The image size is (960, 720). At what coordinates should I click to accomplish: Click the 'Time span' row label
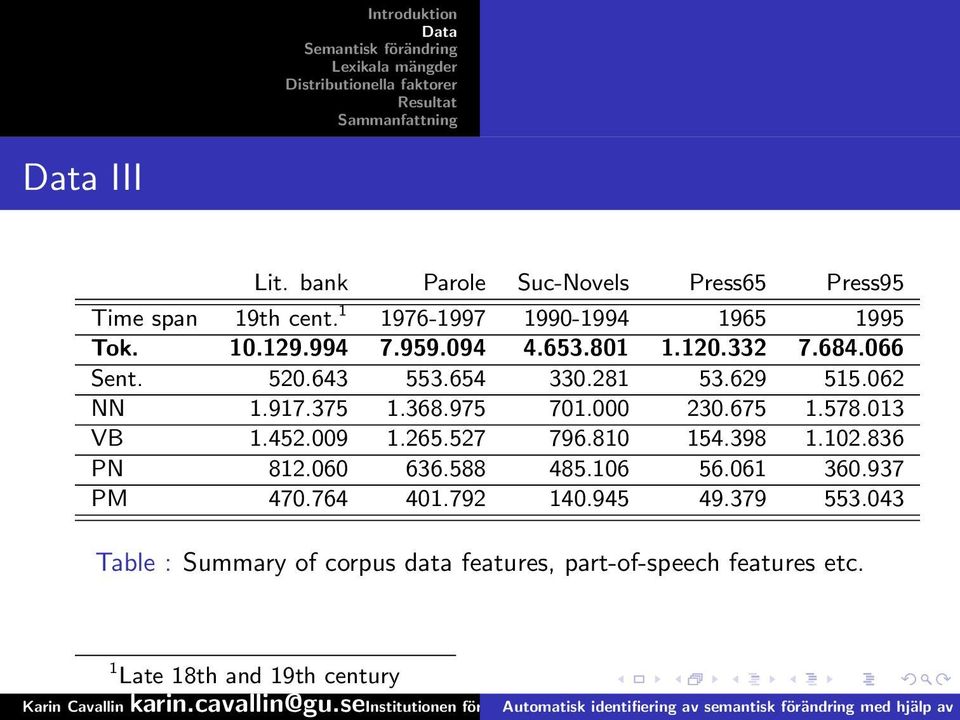pyautogui.click(x=144, y=318)
